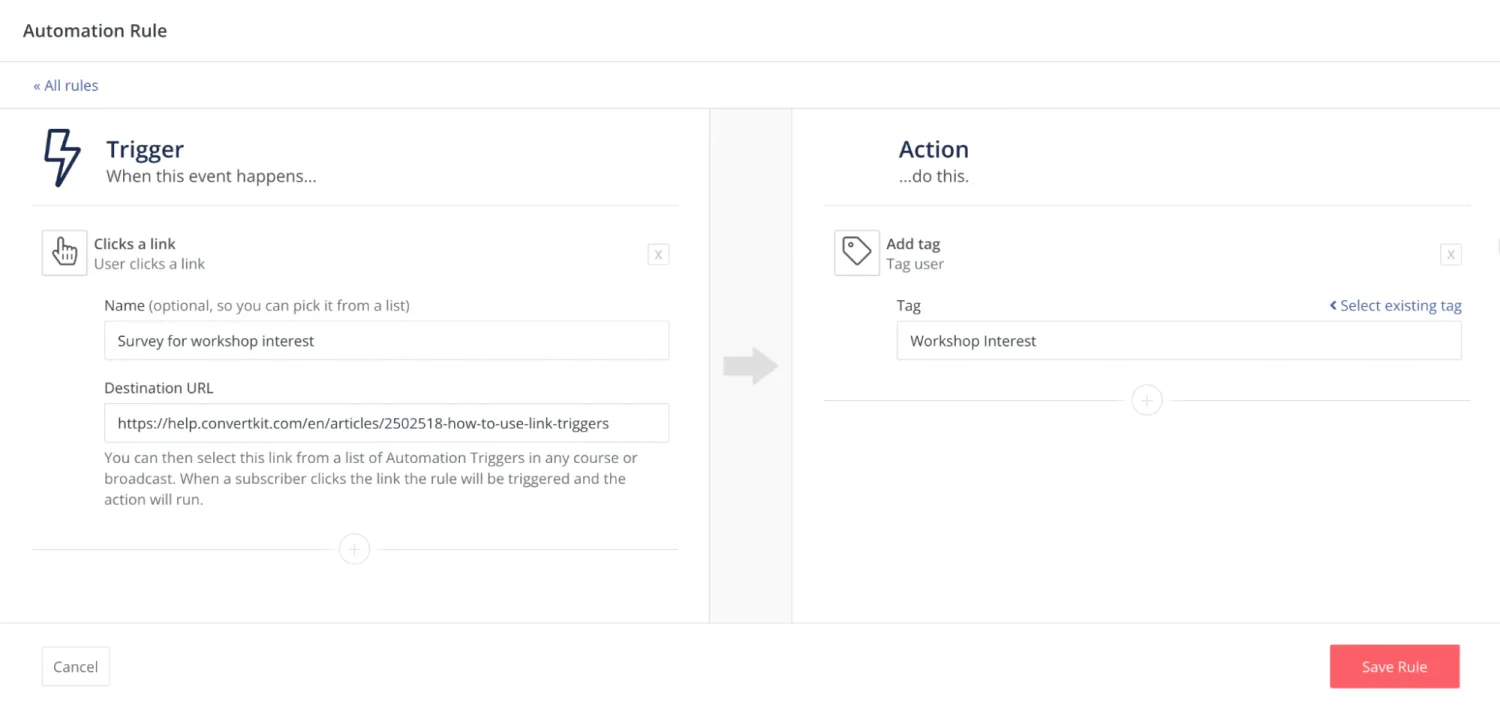Select the Add tag action title

[913, 244]
